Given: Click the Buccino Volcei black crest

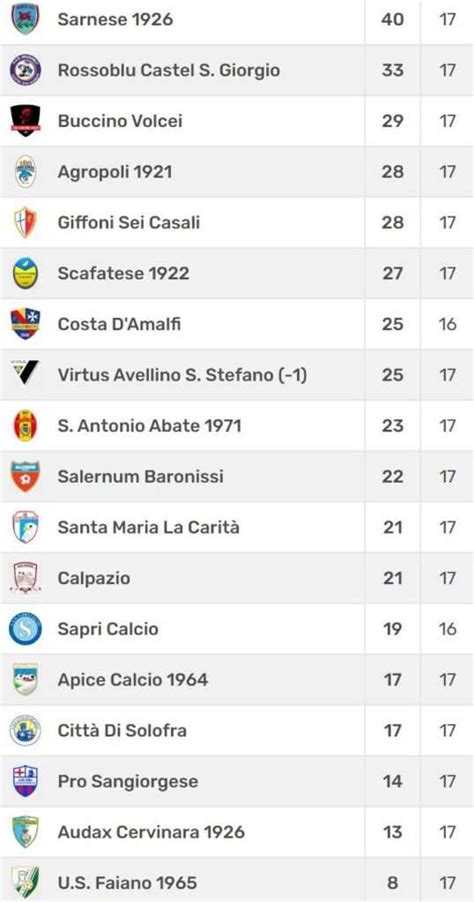Looking at the screenshot, I should point(25,121).
